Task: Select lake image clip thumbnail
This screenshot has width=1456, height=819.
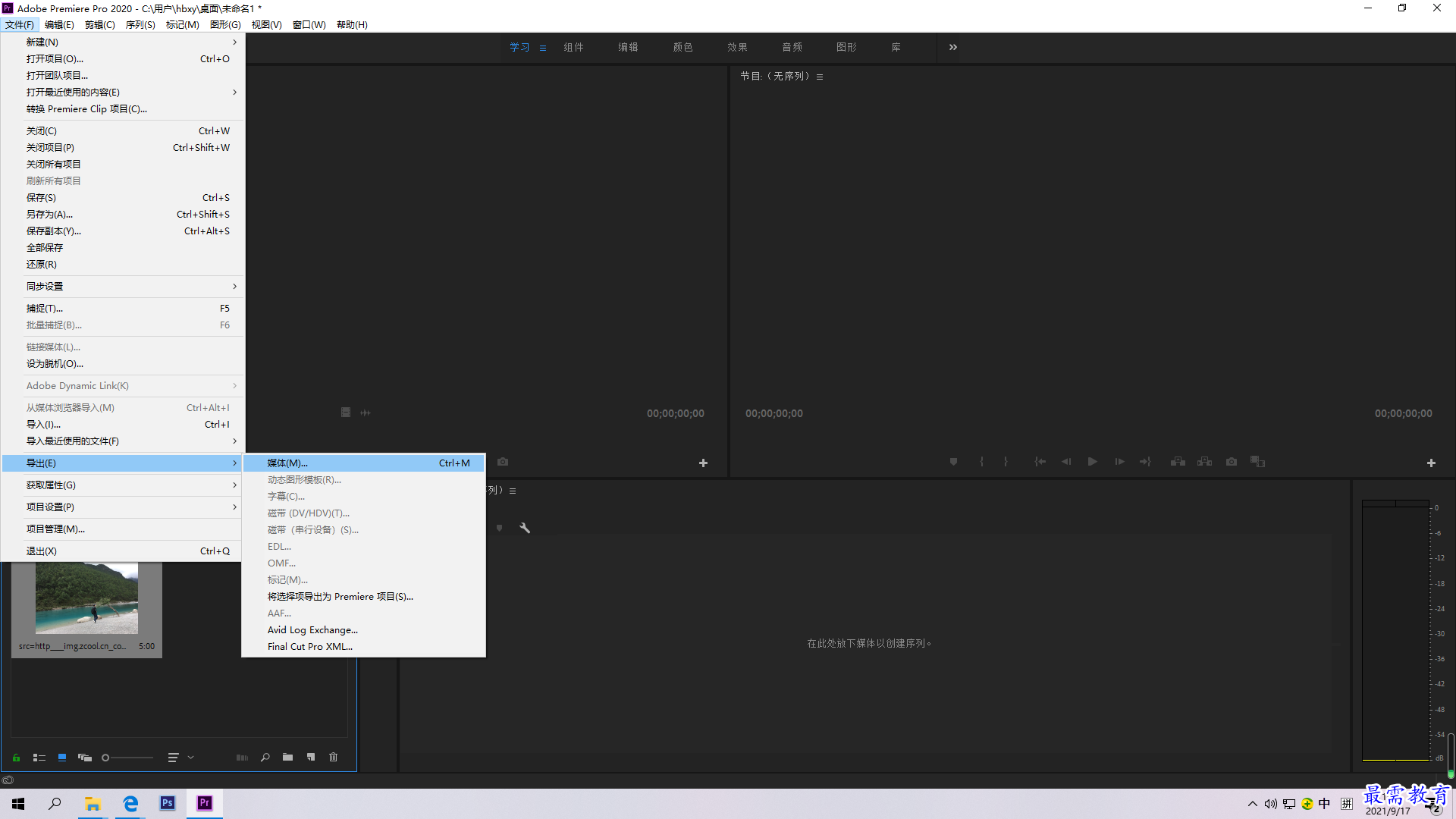Action: point(86,599)
